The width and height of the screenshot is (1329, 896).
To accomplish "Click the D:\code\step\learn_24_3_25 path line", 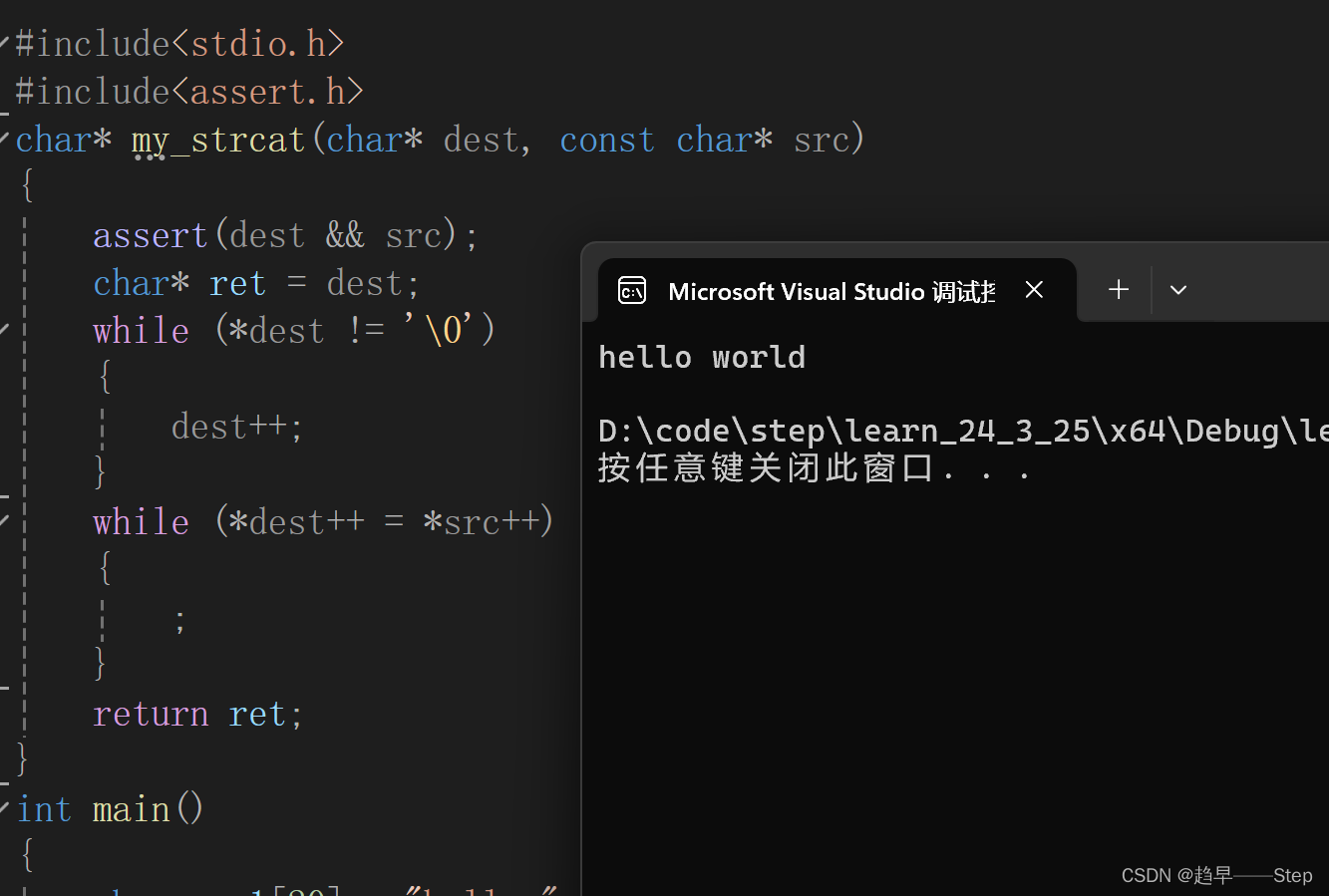I will tap(963, 431).
